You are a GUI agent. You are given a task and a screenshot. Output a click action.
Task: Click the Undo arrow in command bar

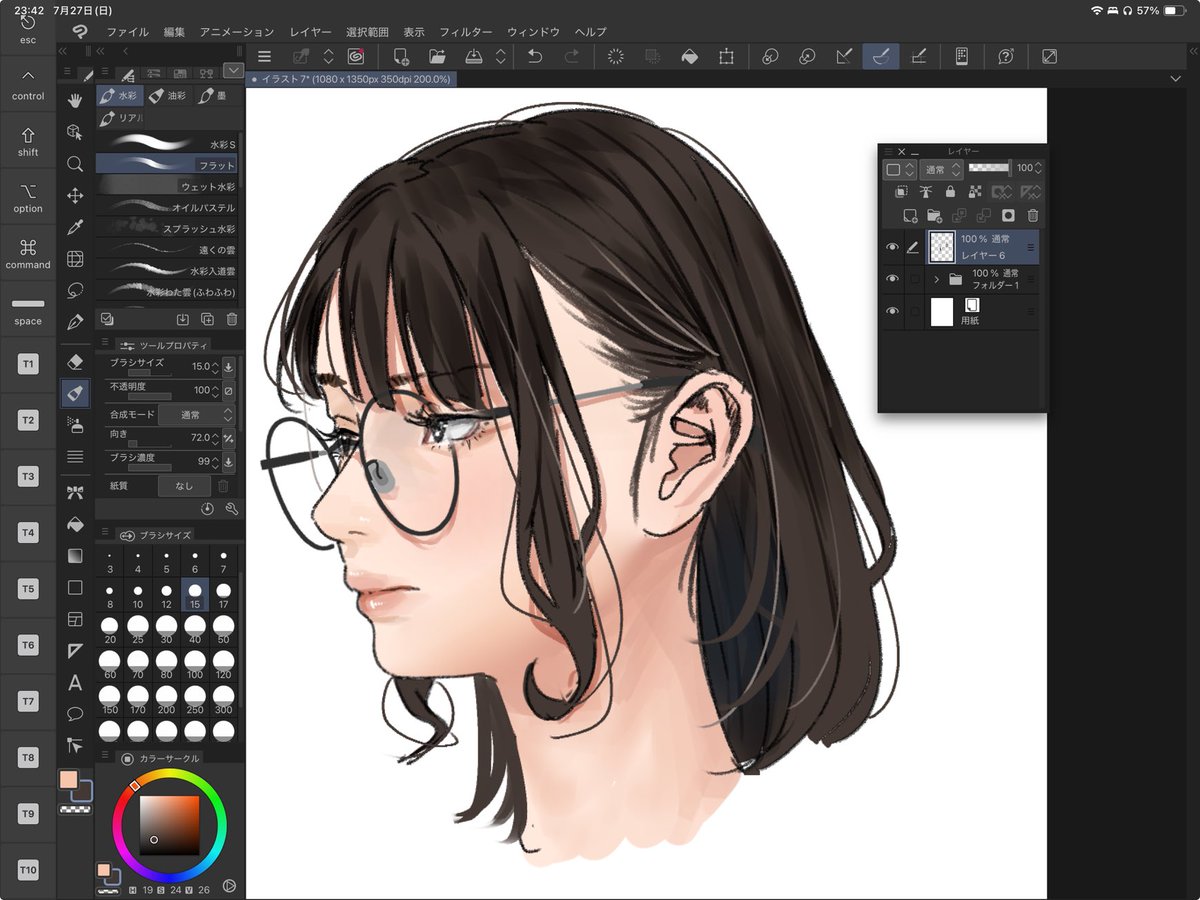click(x=535, y=57)
